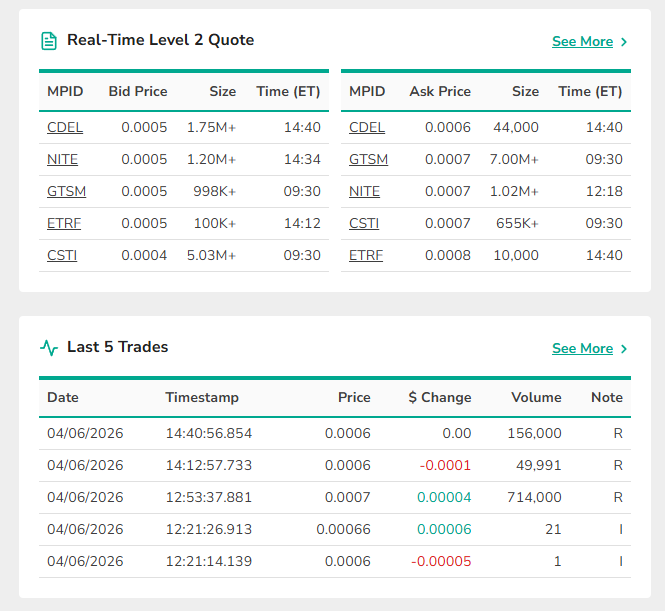
Task: Select the green 0.00006 change value
Action: click(x=444, y=529)
